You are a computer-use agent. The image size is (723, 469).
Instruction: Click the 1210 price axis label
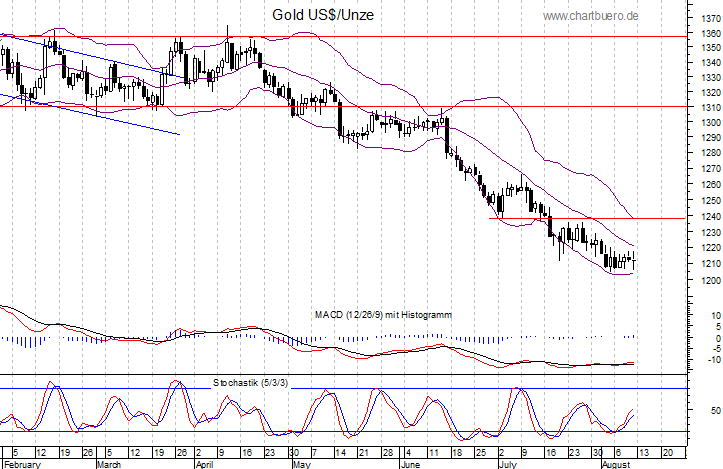pyautogui.click(x=711, y=264)
